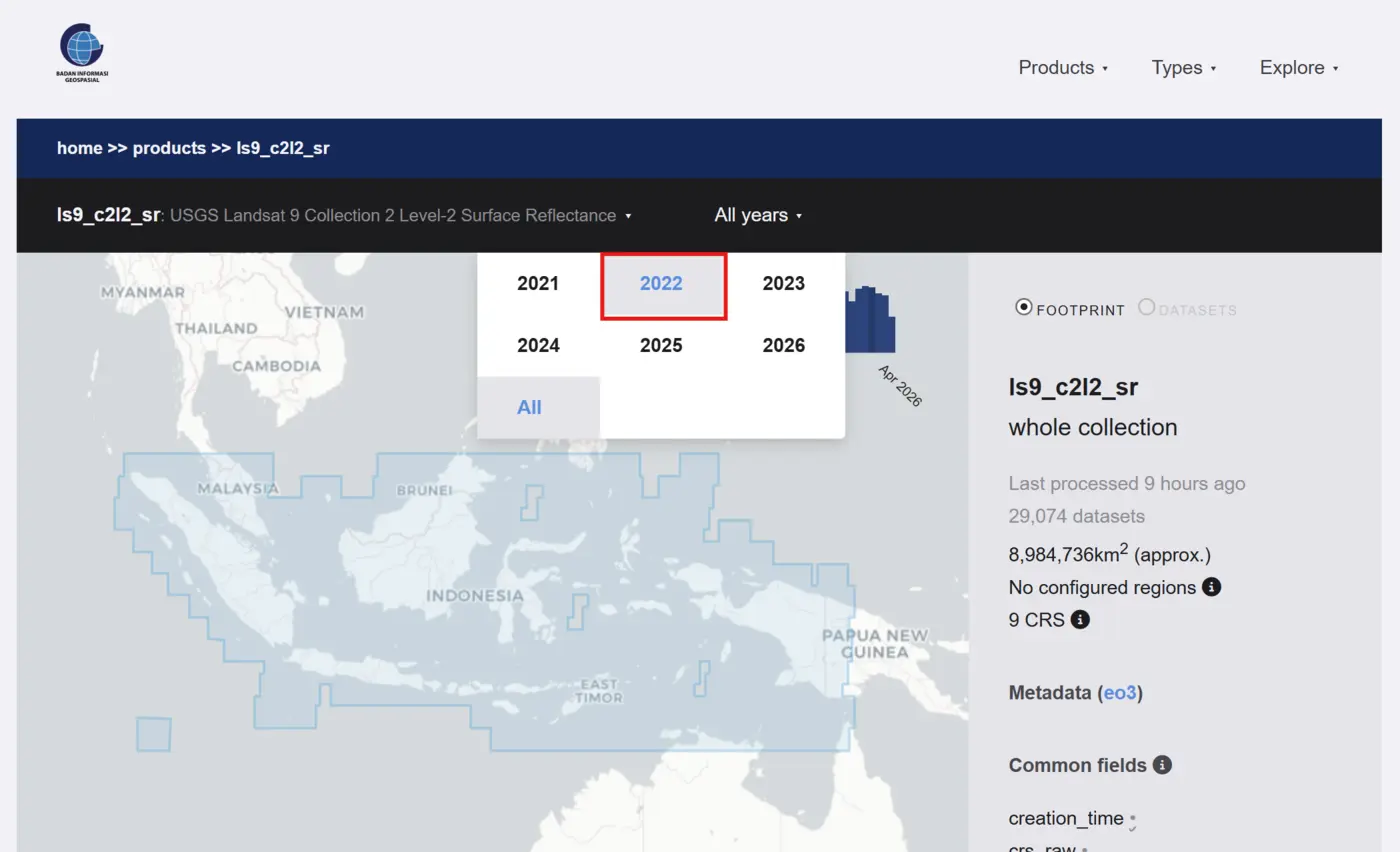This screenshot has width=1400, height=852.
Task: Click the timeline bar chart above Apr 2026
Action: [870, 320]
